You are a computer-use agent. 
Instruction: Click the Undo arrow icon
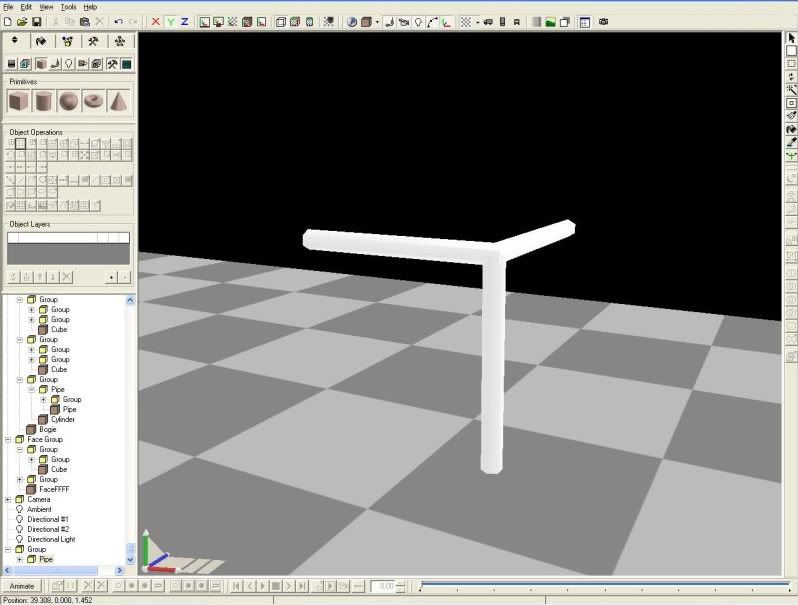tap(119, 21)
